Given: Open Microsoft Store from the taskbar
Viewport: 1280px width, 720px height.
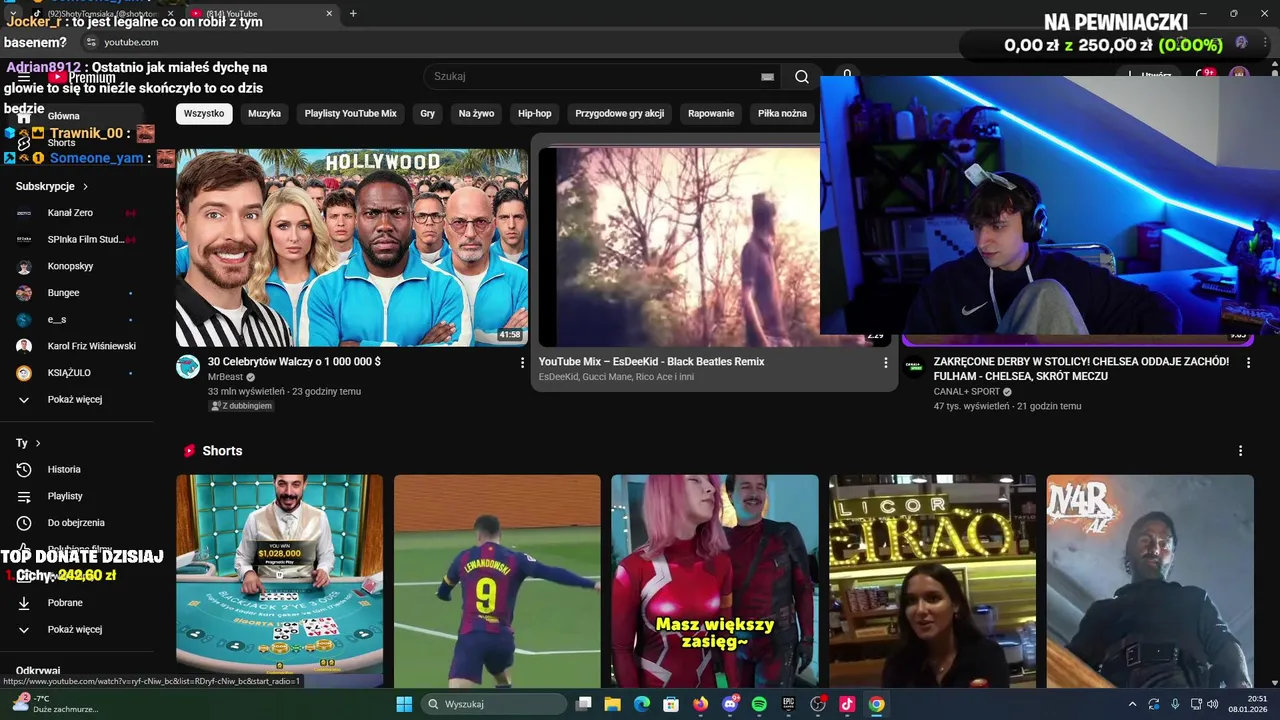Looking at the screenshot, I should click(671, 704).
